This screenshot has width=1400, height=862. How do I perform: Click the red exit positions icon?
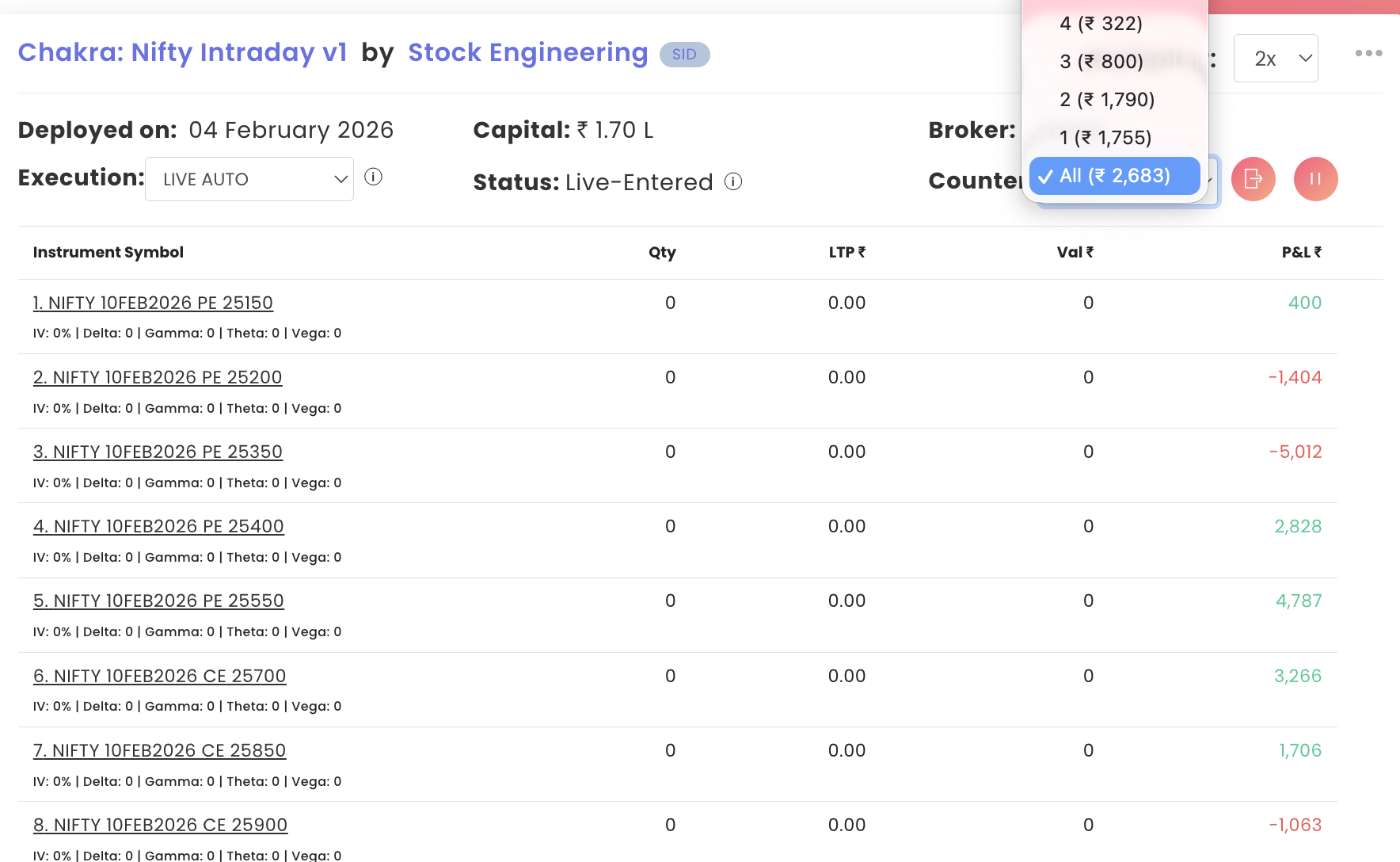click(1253, 179)
